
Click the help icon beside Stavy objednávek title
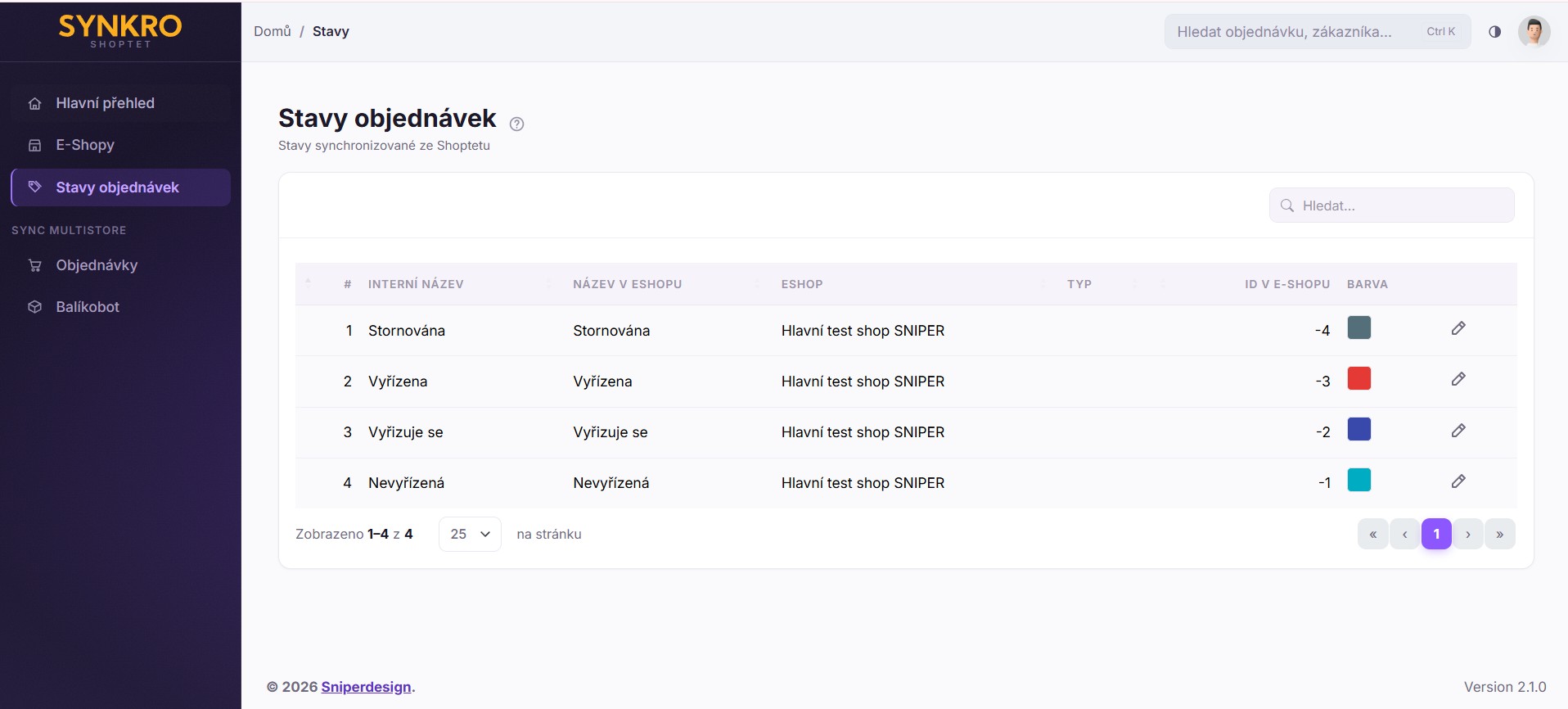click(x=516, y=124)
